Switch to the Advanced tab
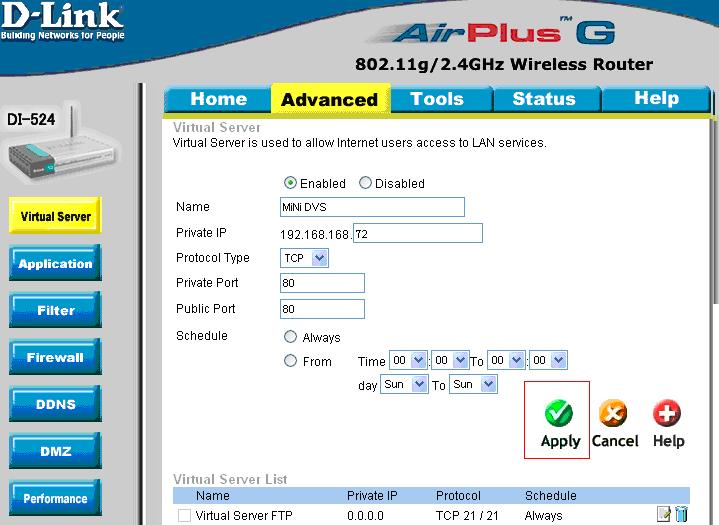 (330, 99)
